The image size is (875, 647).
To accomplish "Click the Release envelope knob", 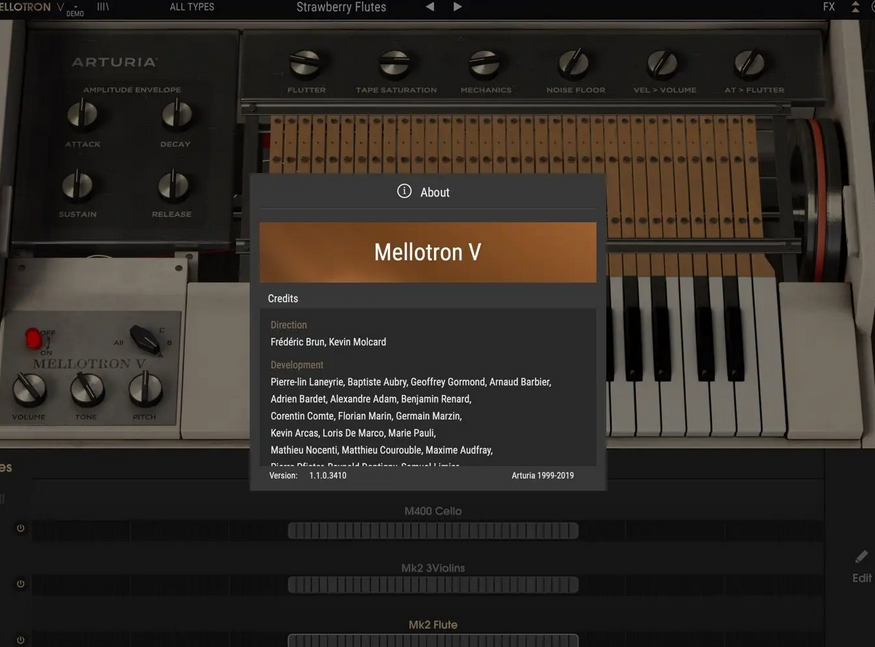I will pyautogui.click(x=173, y=185).
